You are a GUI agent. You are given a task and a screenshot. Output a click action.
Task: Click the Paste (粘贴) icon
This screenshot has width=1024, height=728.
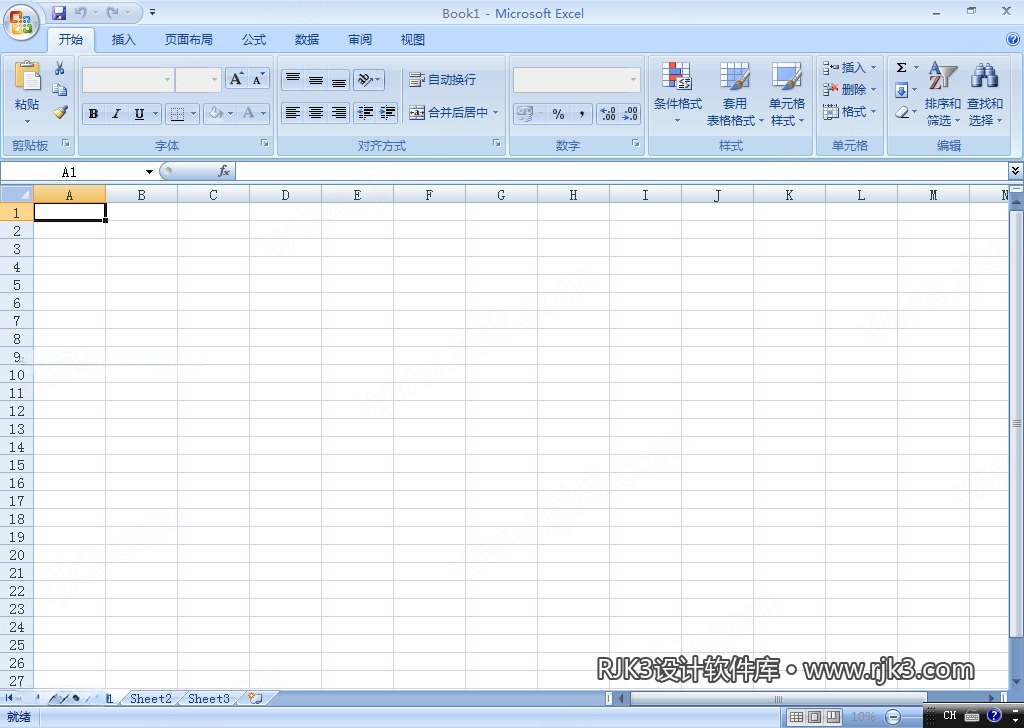(x=27, y=76)
